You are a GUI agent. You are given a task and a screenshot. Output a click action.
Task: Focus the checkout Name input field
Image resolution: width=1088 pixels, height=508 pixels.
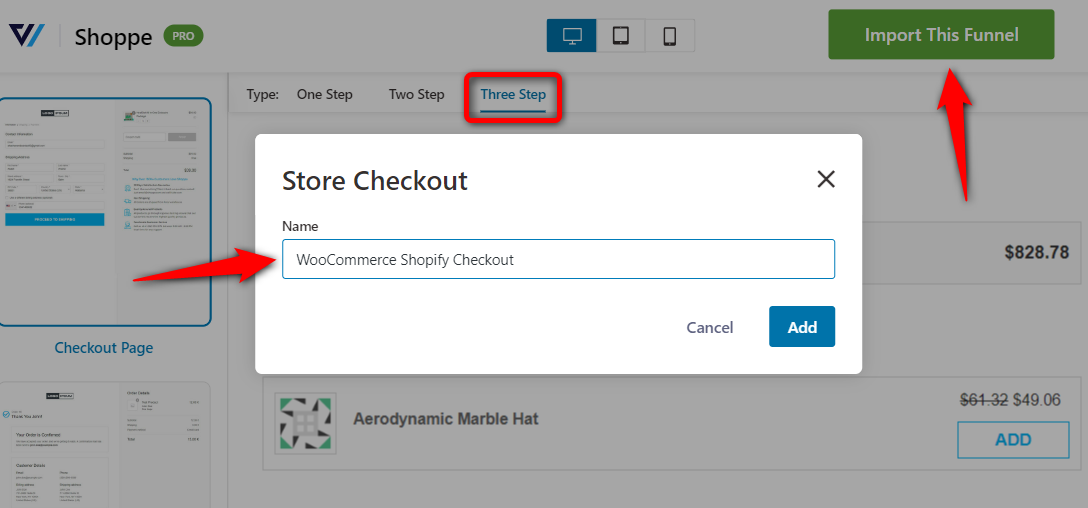click(559, 260)
